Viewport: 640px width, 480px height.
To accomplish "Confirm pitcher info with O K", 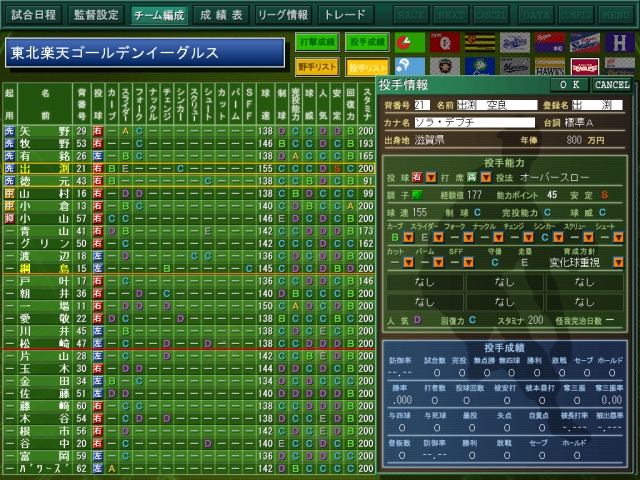I will click(x=569, y=84).
